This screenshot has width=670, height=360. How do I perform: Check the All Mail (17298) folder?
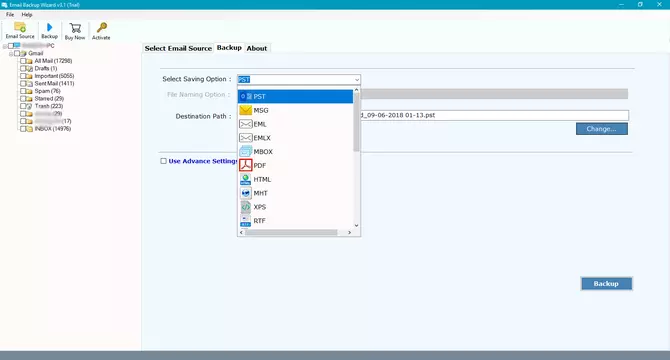point(23,61)
